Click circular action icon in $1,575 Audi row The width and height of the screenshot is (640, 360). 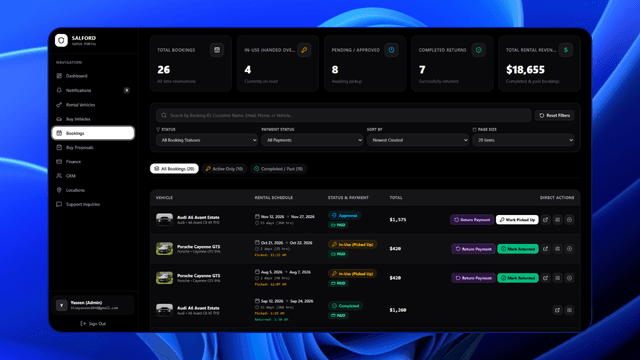click(569, 220)
